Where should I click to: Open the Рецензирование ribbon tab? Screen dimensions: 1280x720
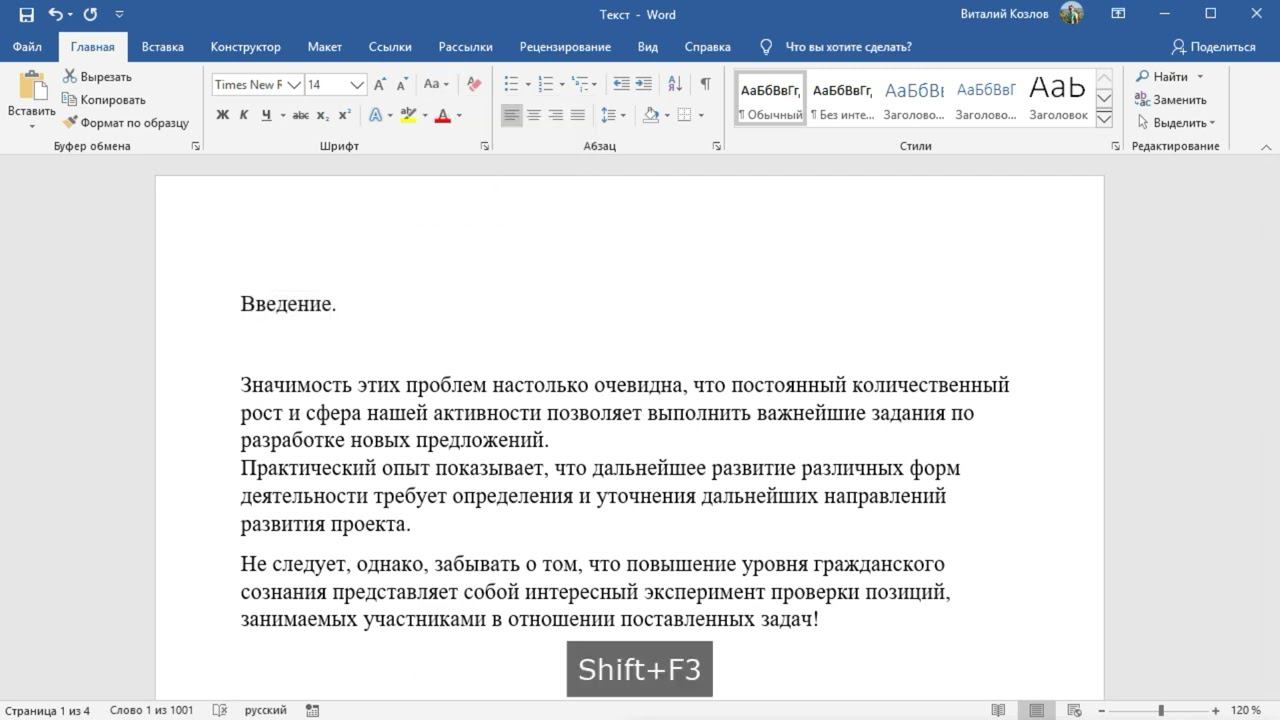pyautogui.click(x=565, y=47)
